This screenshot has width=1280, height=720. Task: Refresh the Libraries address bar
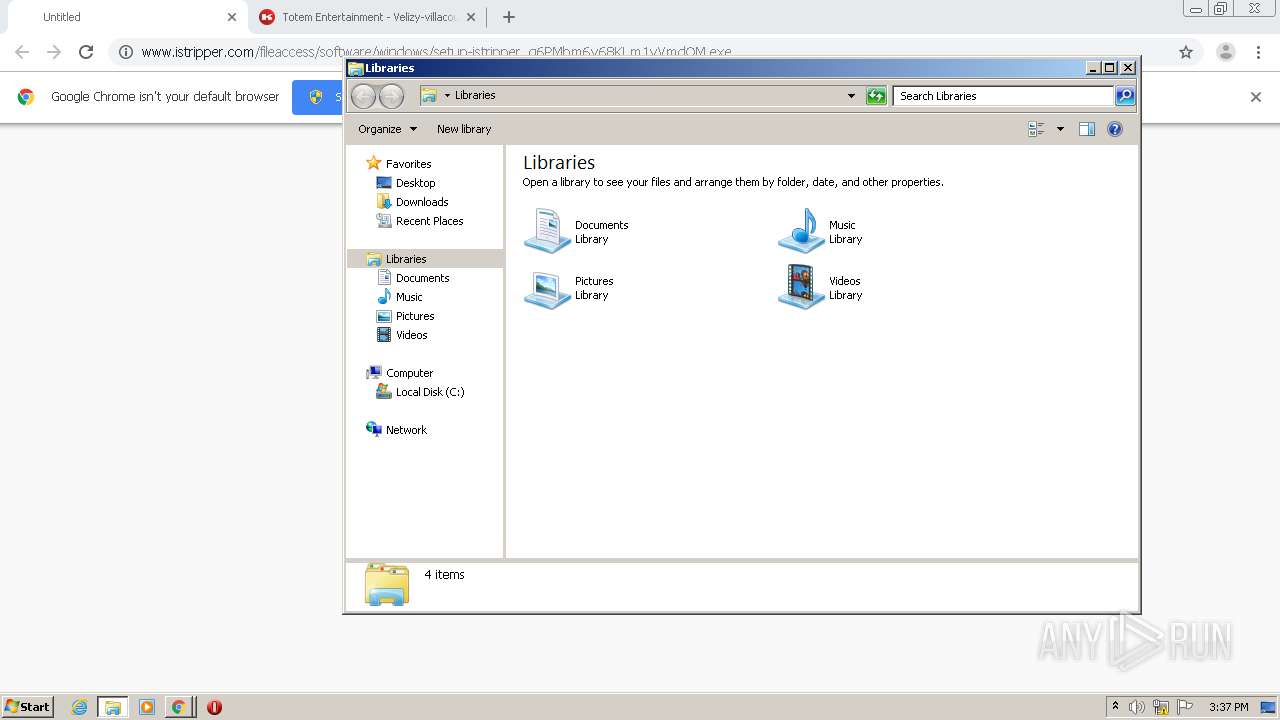[876, 96]
